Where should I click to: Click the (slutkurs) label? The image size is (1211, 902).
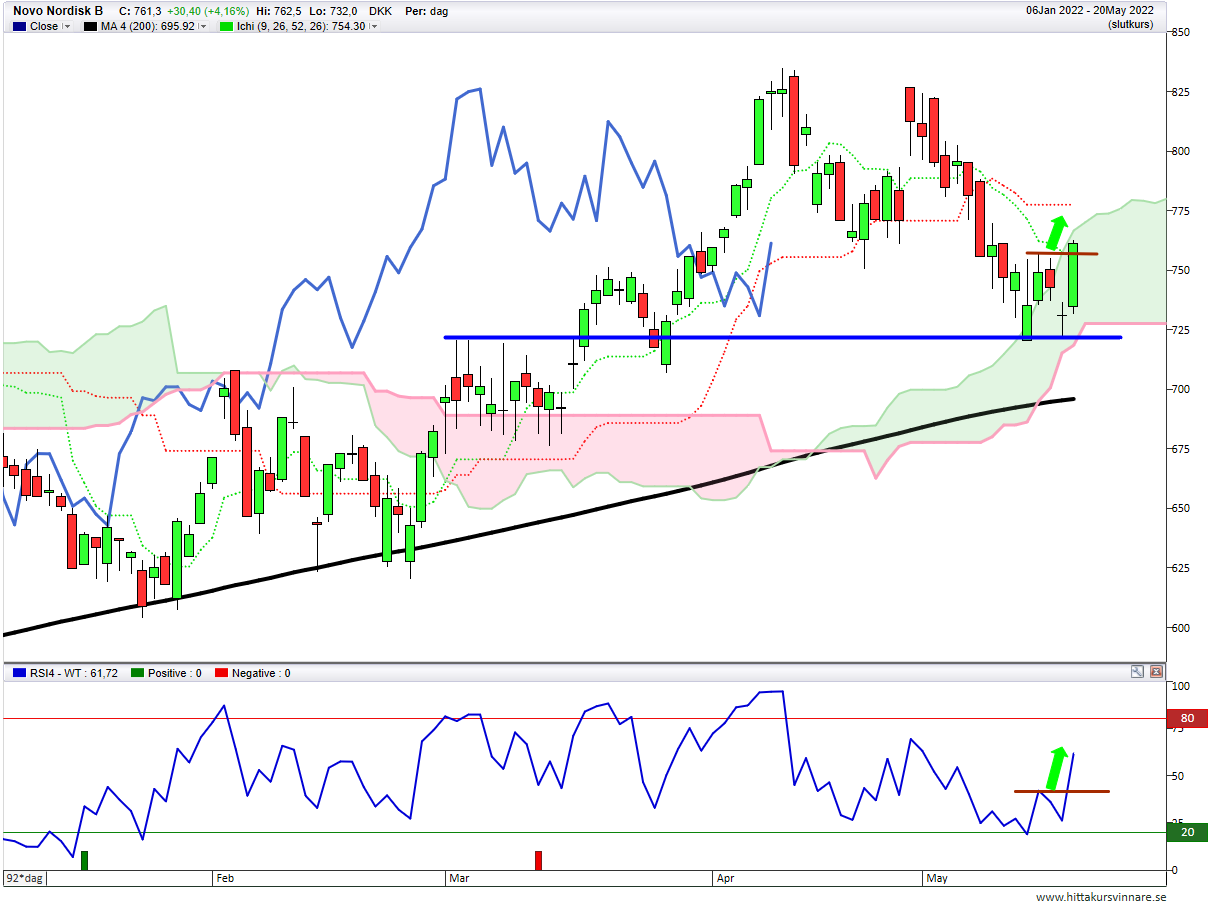click(x=1131, y=25)
